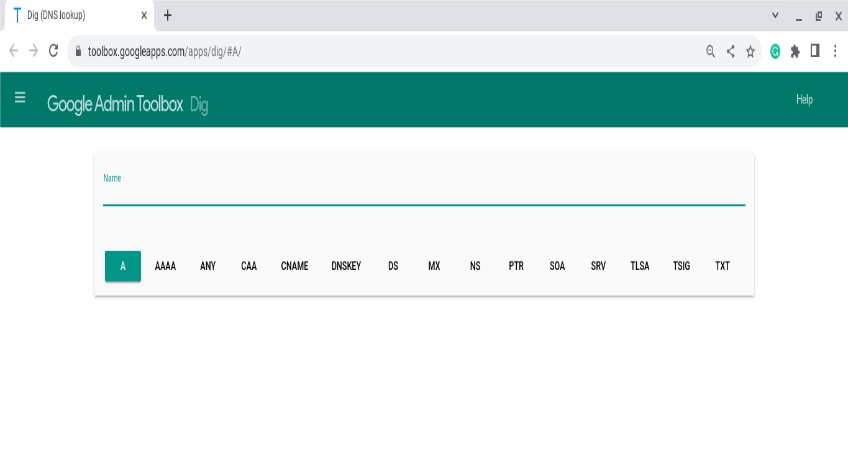The image size is (848, 460).
Task: Select the MX record type
Action: pos(434,266)
